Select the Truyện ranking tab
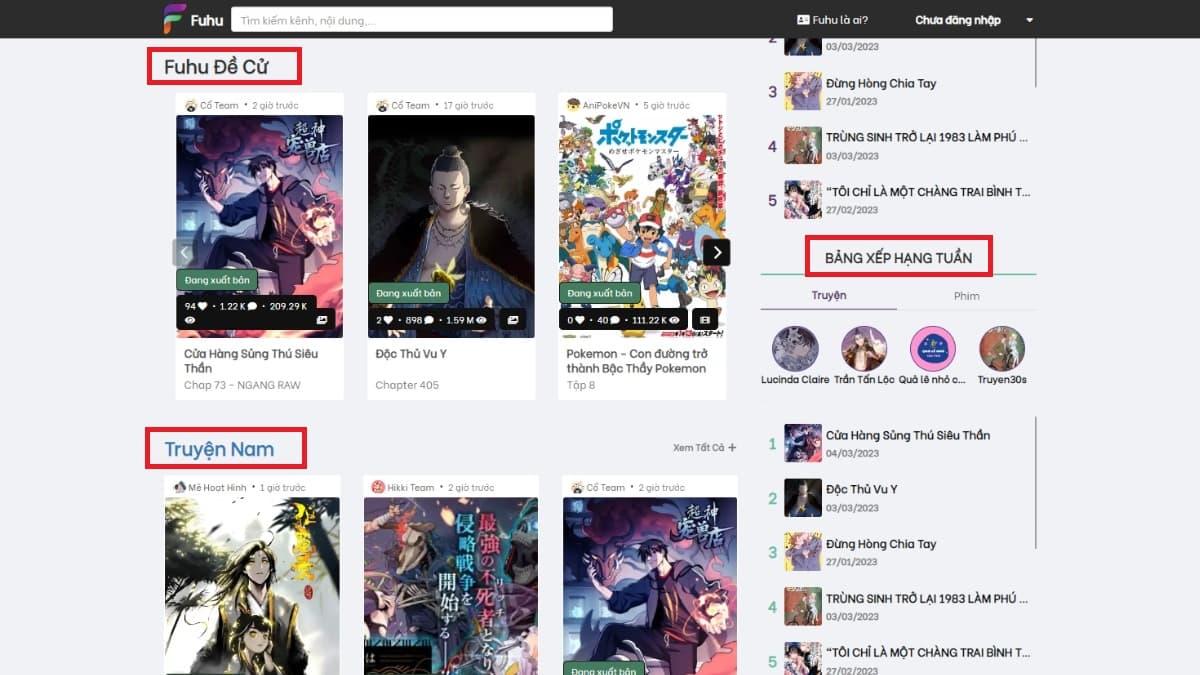The image size is (1200, 675). pyautogui.click(x=828, y=295)
